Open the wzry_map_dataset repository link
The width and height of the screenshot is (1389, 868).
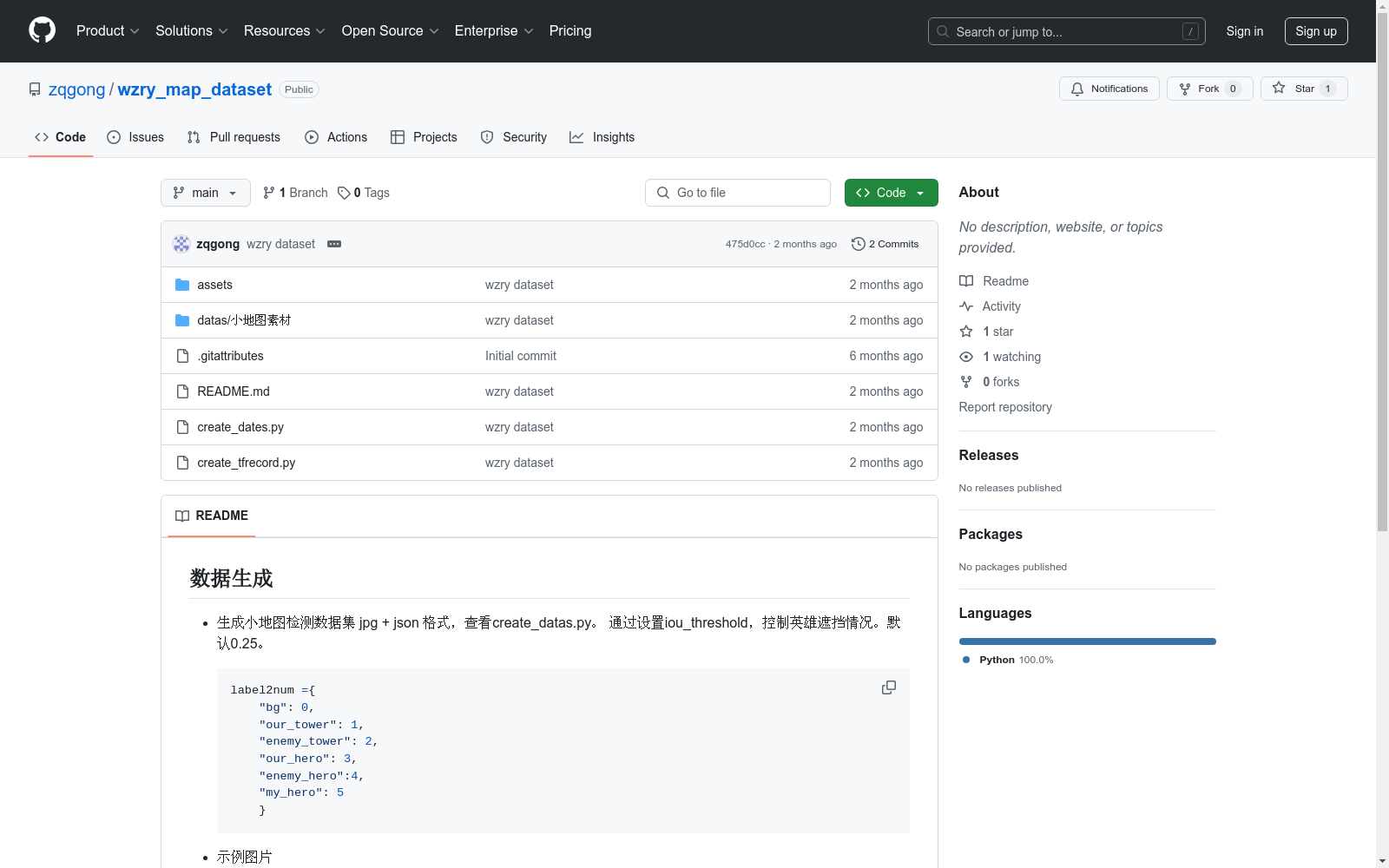[x=194, y=89]
